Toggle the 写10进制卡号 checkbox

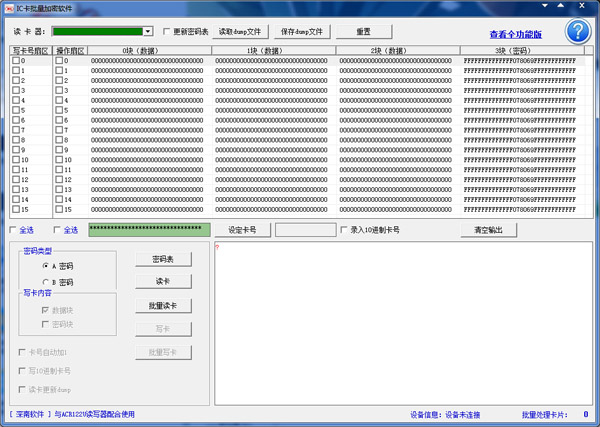tap(22, 371)
